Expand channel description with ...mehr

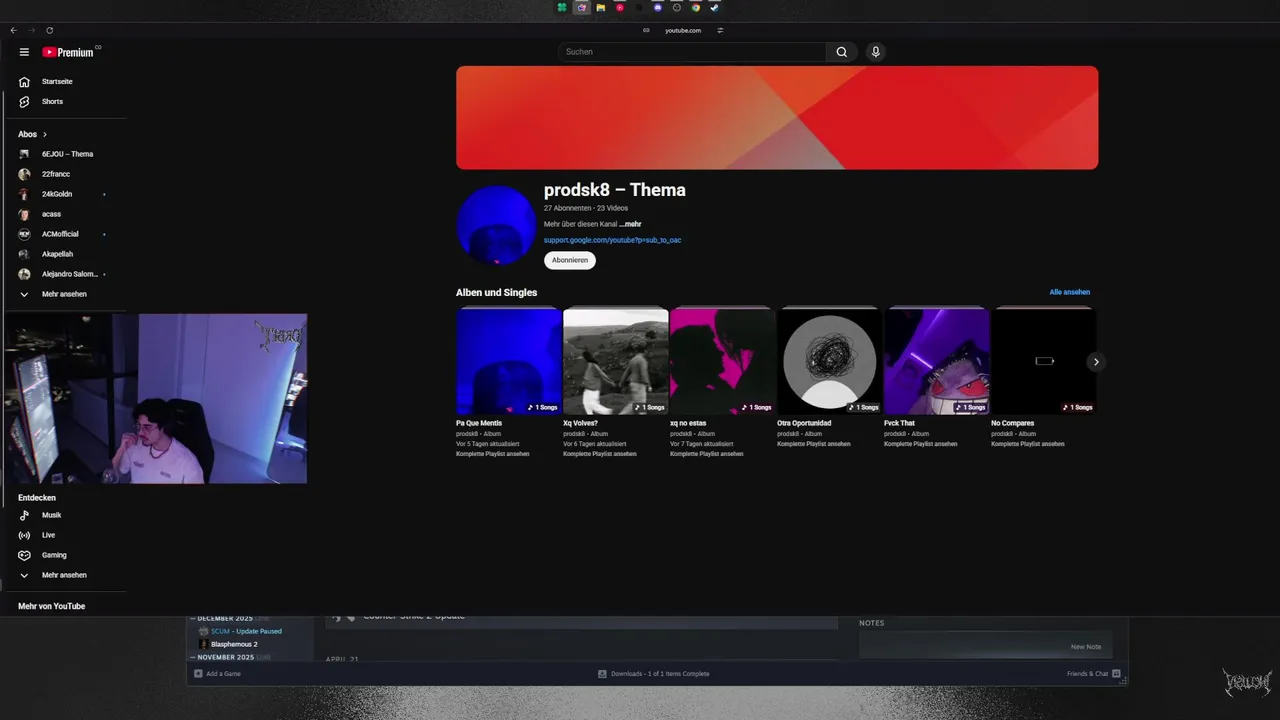coord(630,224)
